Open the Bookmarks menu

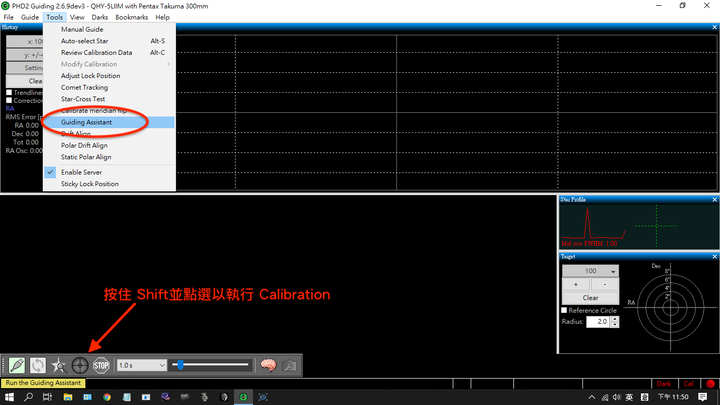(x=132, y=17)
